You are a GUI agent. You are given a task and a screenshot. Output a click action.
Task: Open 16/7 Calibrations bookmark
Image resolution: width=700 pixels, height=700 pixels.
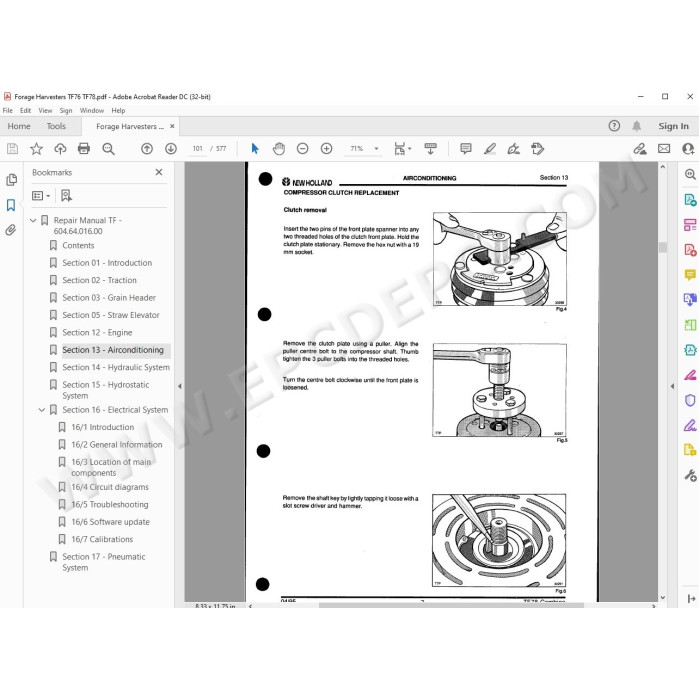point(102,539)
